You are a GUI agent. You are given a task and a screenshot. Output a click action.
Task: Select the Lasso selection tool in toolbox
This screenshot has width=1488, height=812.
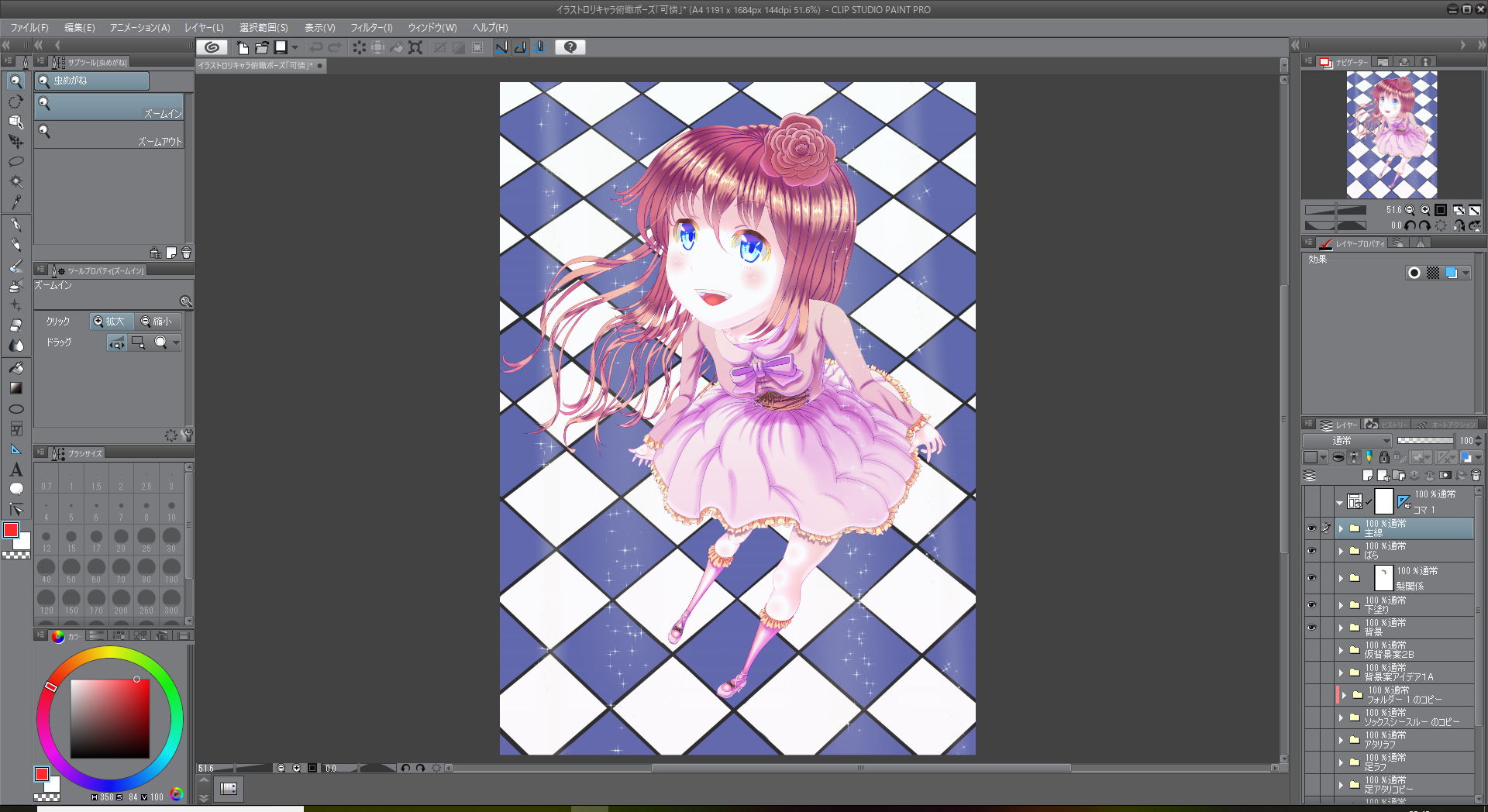point(15,162)
